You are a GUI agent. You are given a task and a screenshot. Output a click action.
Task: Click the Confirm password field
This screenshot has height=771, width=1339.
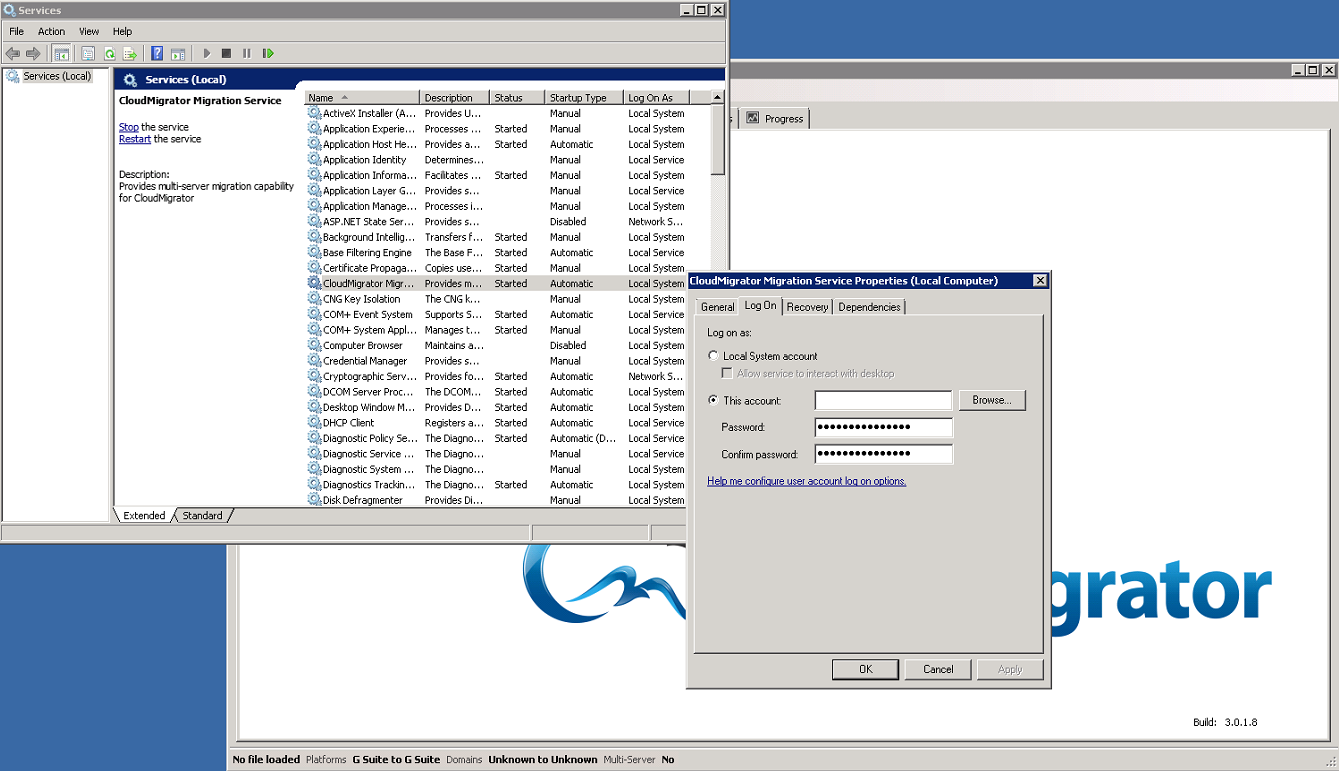click(883, 454)
